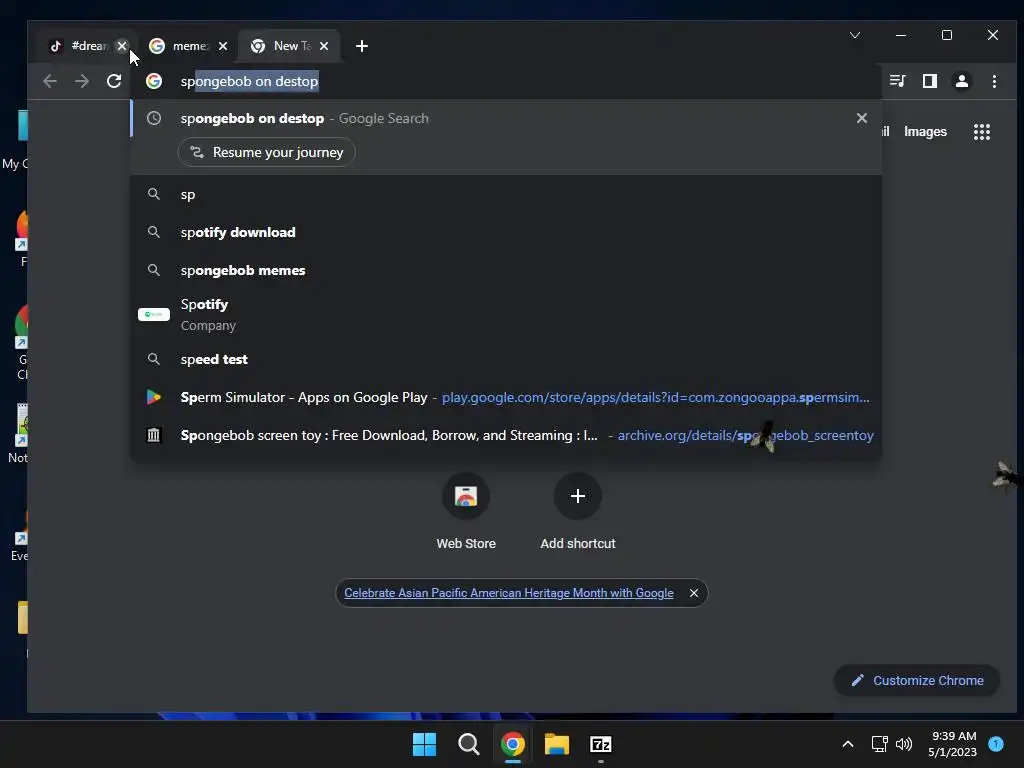
Task: Open the Windows Start menu
Action: (x=424, y=744)
